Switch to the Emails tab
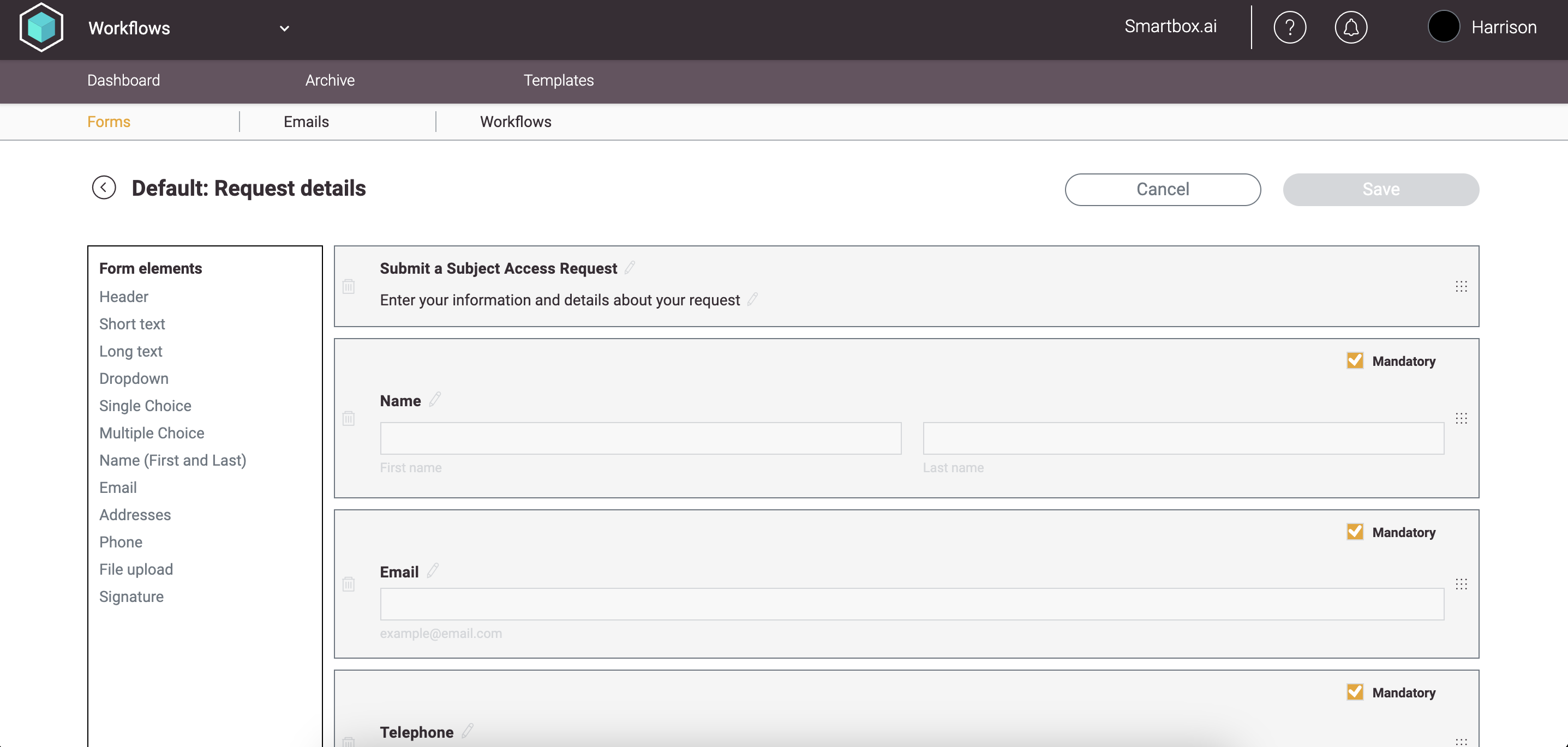This screenshot has width=1568, height=747. coord(306,122)
